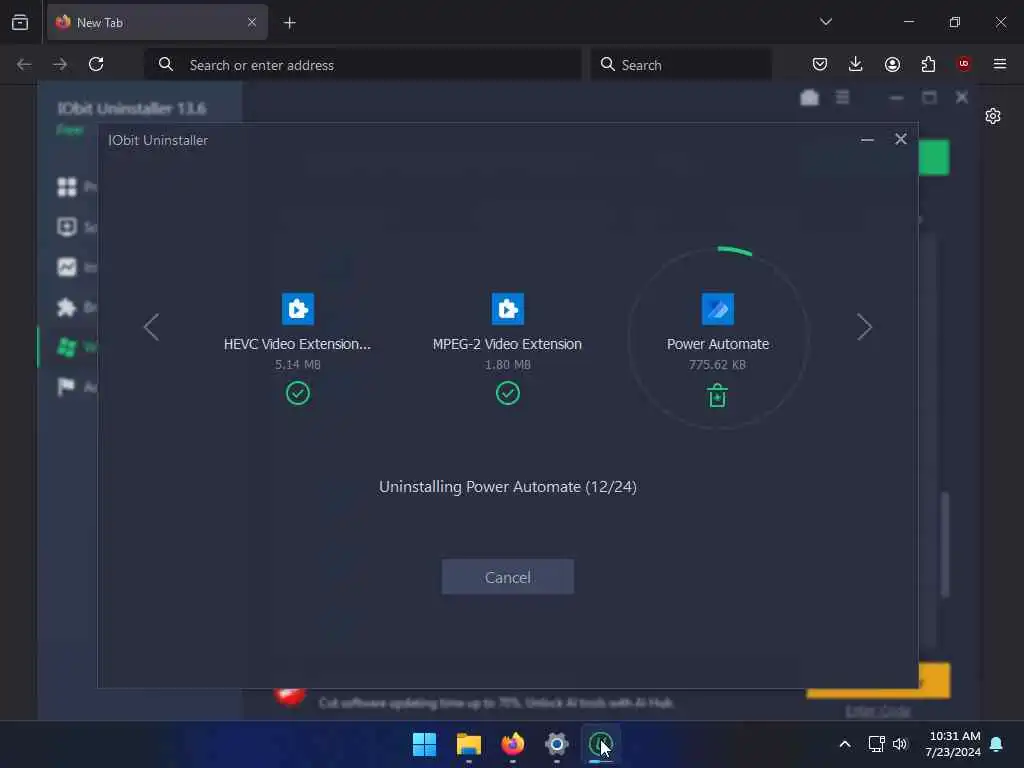Click the '775.62 KB' size label
The height and width of the screenshot is (768, 1024).
[x=717, y=364]
